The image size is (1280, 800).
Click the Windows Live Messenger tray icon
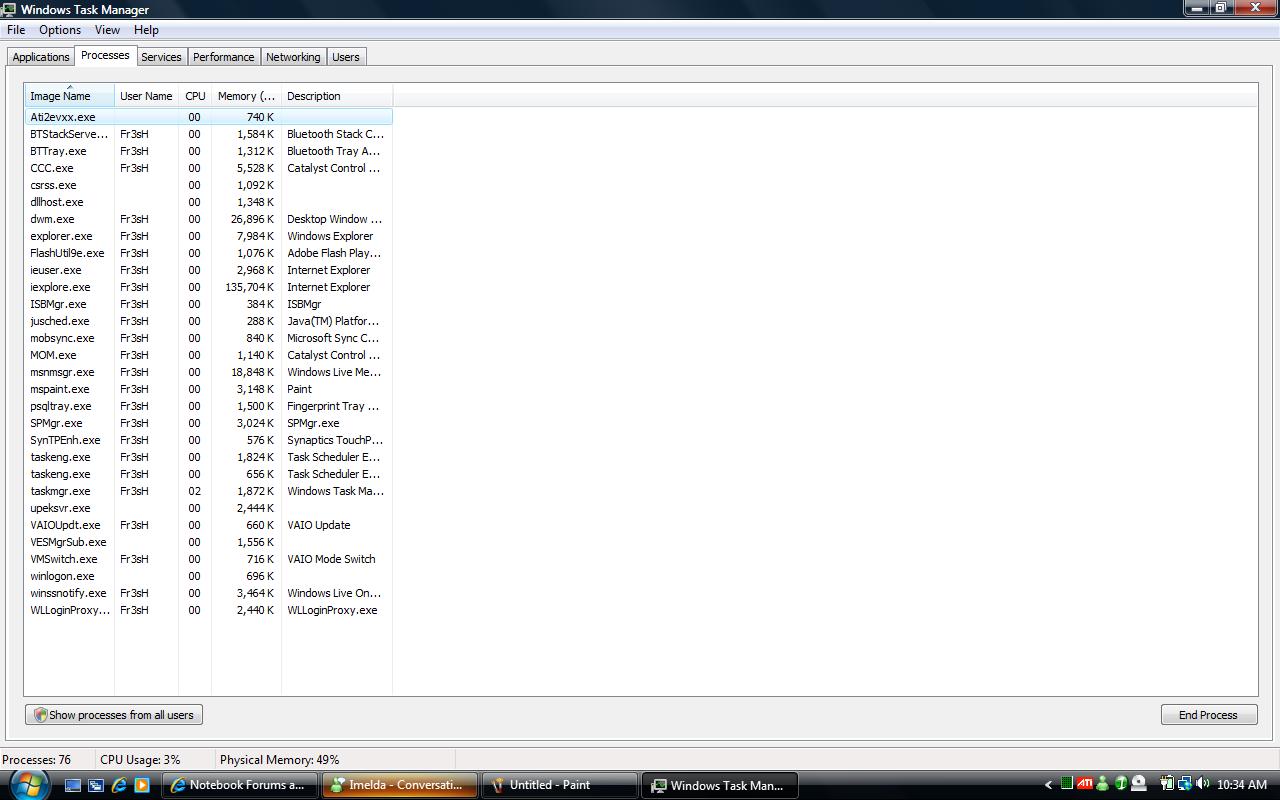1103,784
